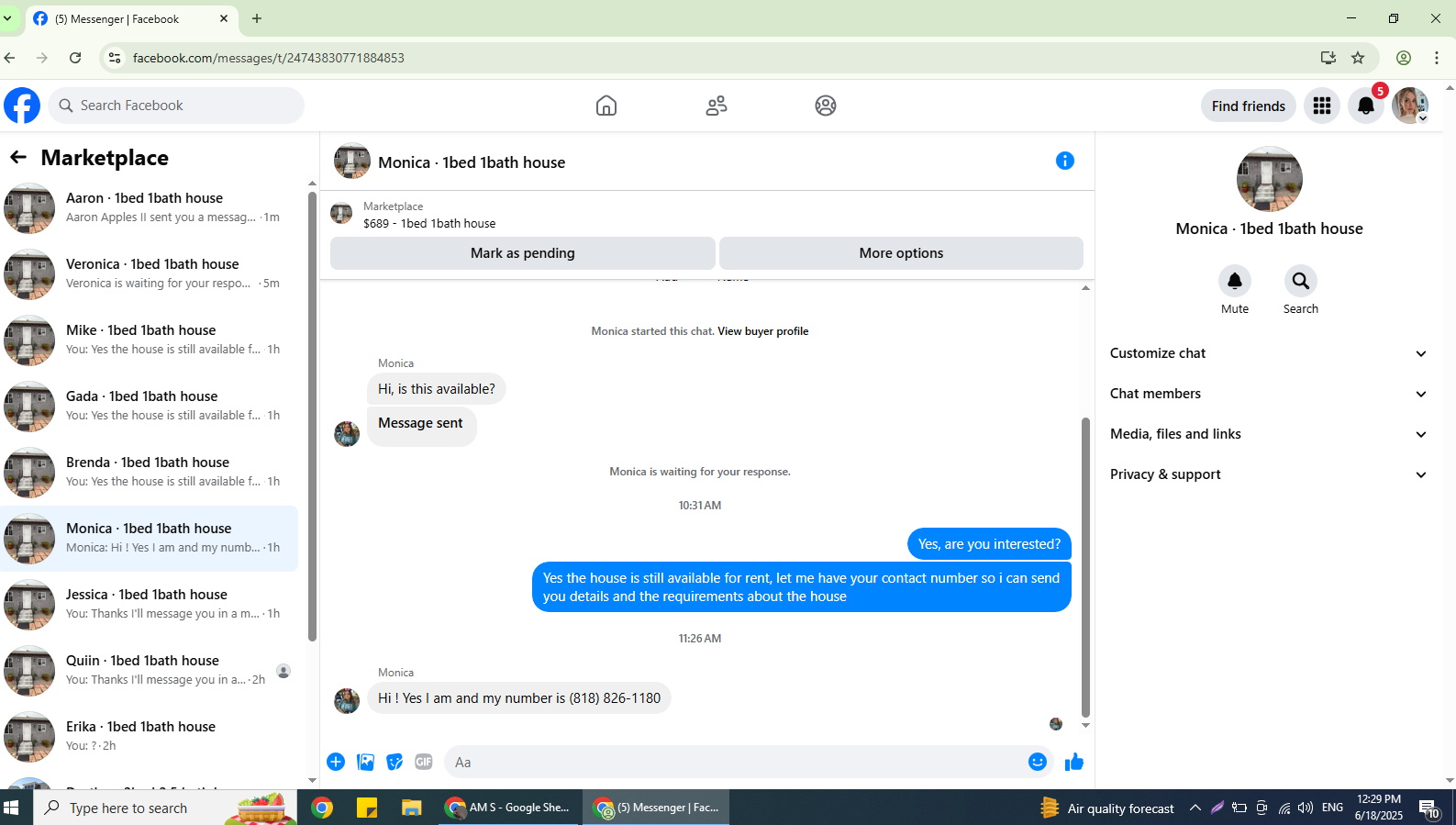Open a new browser tab
The width and height of the screenshot is (1456, 825).
point(257,18)
